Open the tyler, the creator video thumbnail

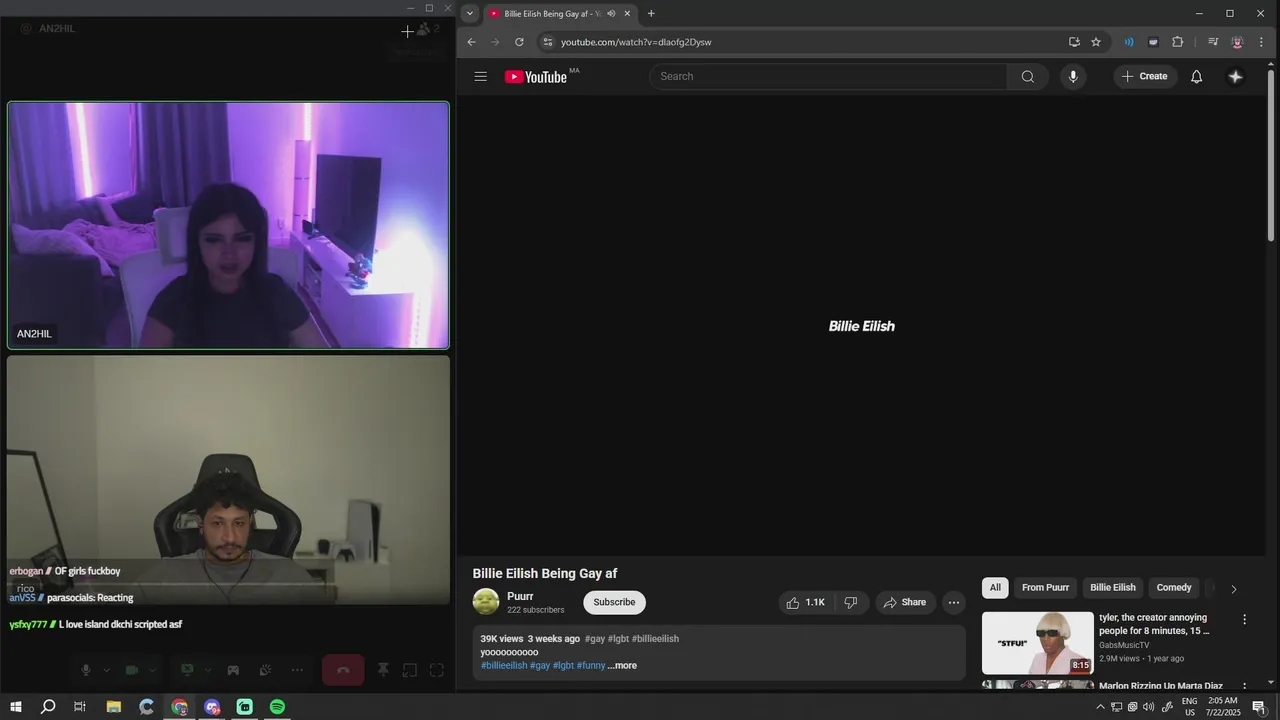pyautogui.click(x=1037, y=643)
